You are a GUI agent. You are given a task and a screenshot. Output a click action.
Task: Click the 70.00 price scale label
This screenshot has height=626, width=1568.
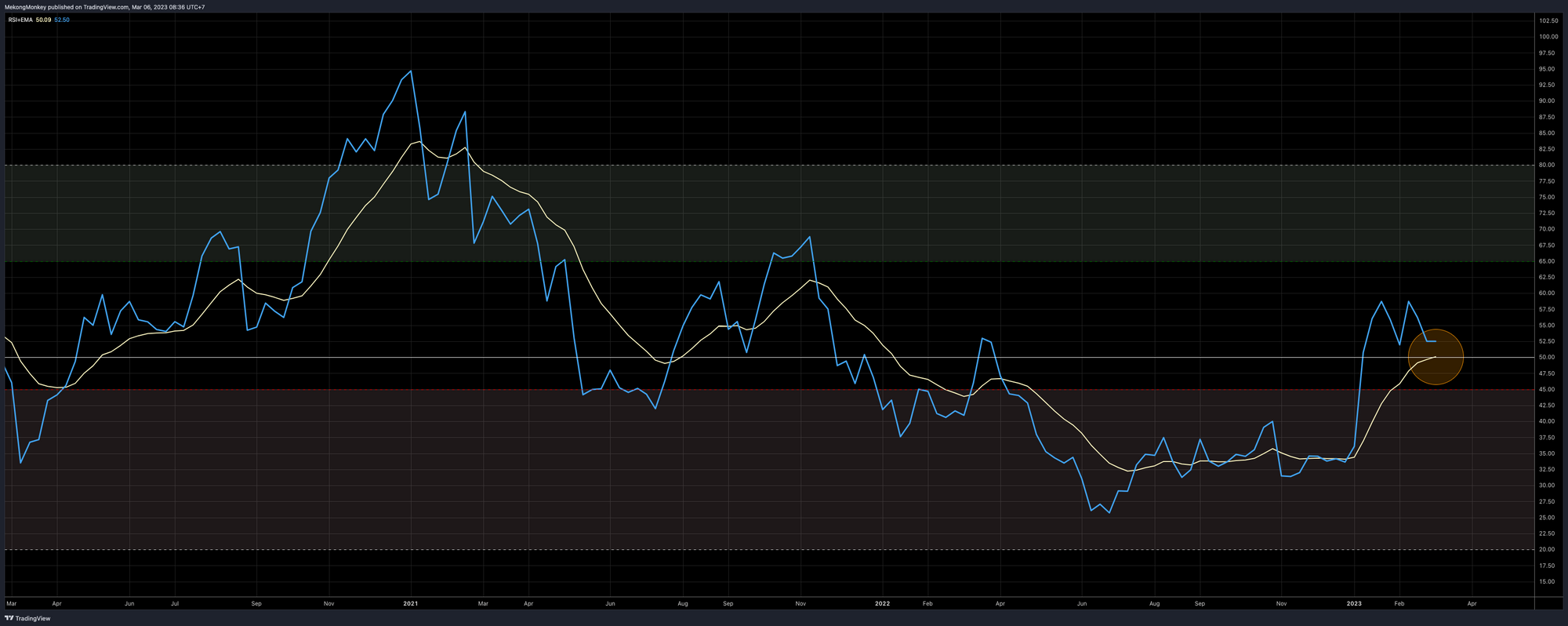pos(1548,229)
